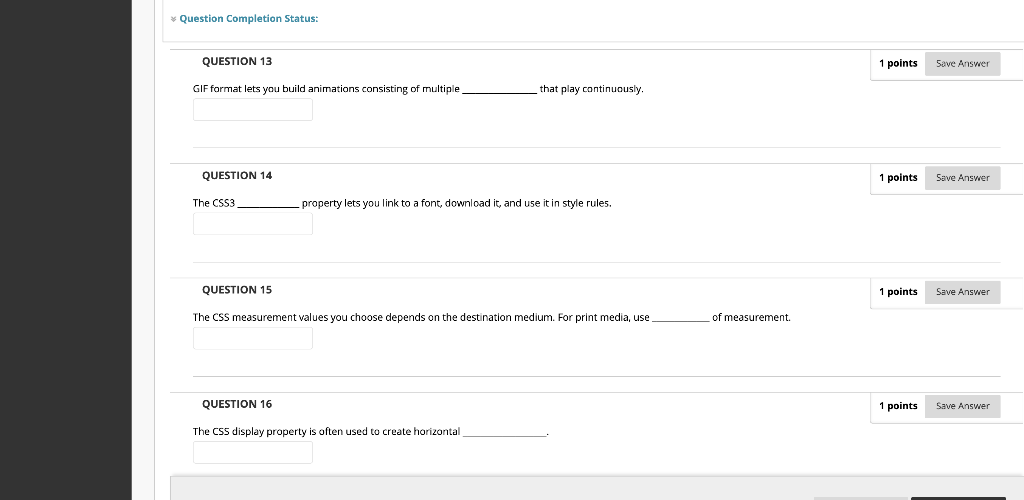Save answer for Question 13

[x=962, y=63]
